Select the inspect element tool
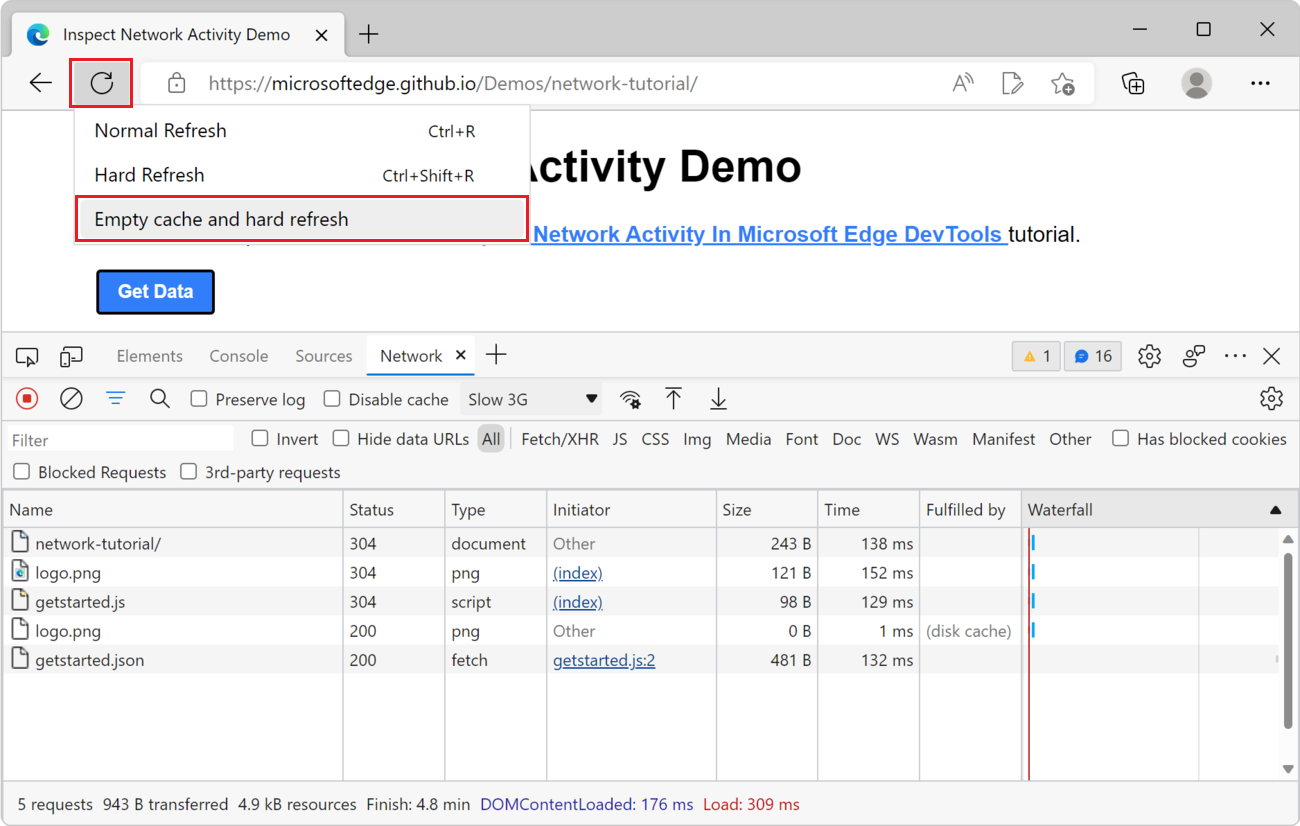The width and height of the screenshot is (1300, 826). click(27, 356)
